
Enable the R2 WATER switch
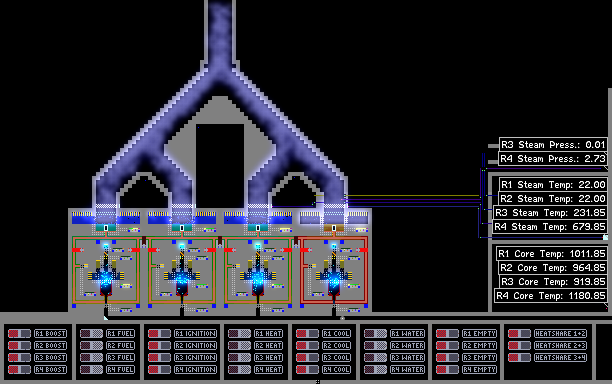pos(375,345)
